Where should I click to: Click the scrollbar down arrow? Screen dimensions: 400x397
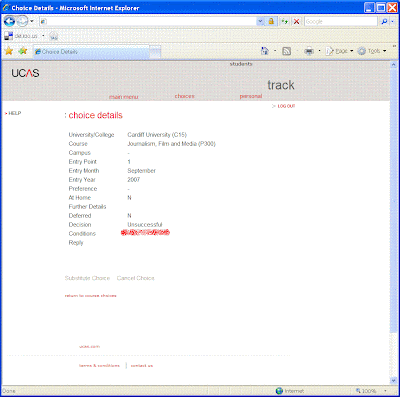393,381
